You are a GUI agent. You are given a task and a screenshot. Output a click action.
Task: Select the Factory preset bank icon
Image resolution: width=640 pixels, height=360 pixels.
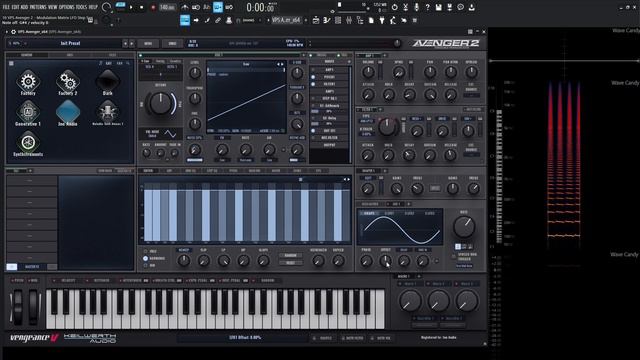click(x=28, y=82)
